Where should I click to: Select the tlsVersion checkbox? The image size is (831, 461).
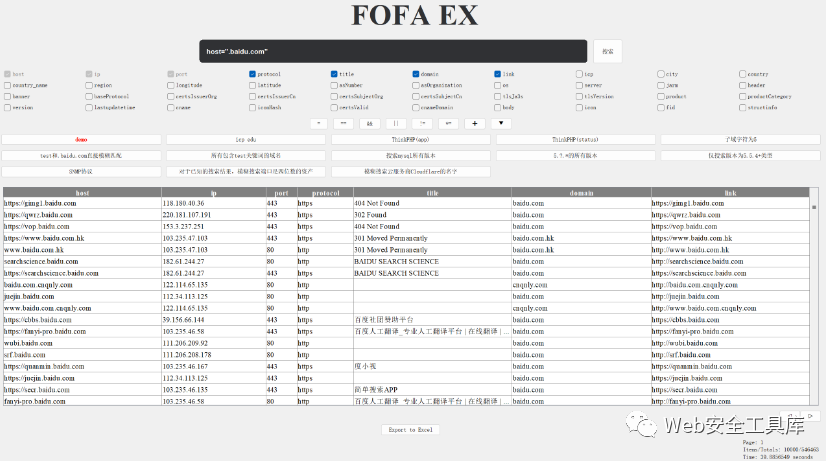[x=579, y=96]
